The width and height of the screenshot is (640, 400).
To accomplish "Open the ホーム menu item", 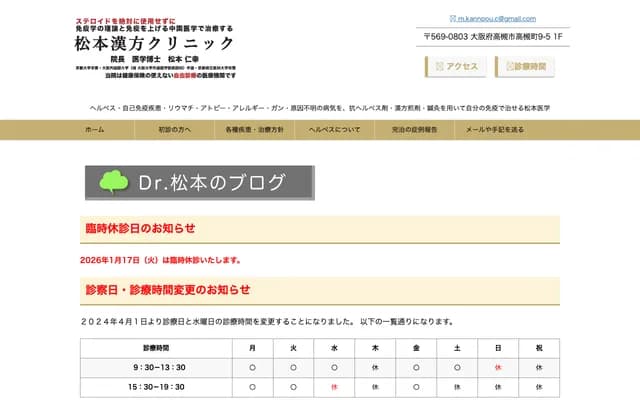I will coord(95,130).
